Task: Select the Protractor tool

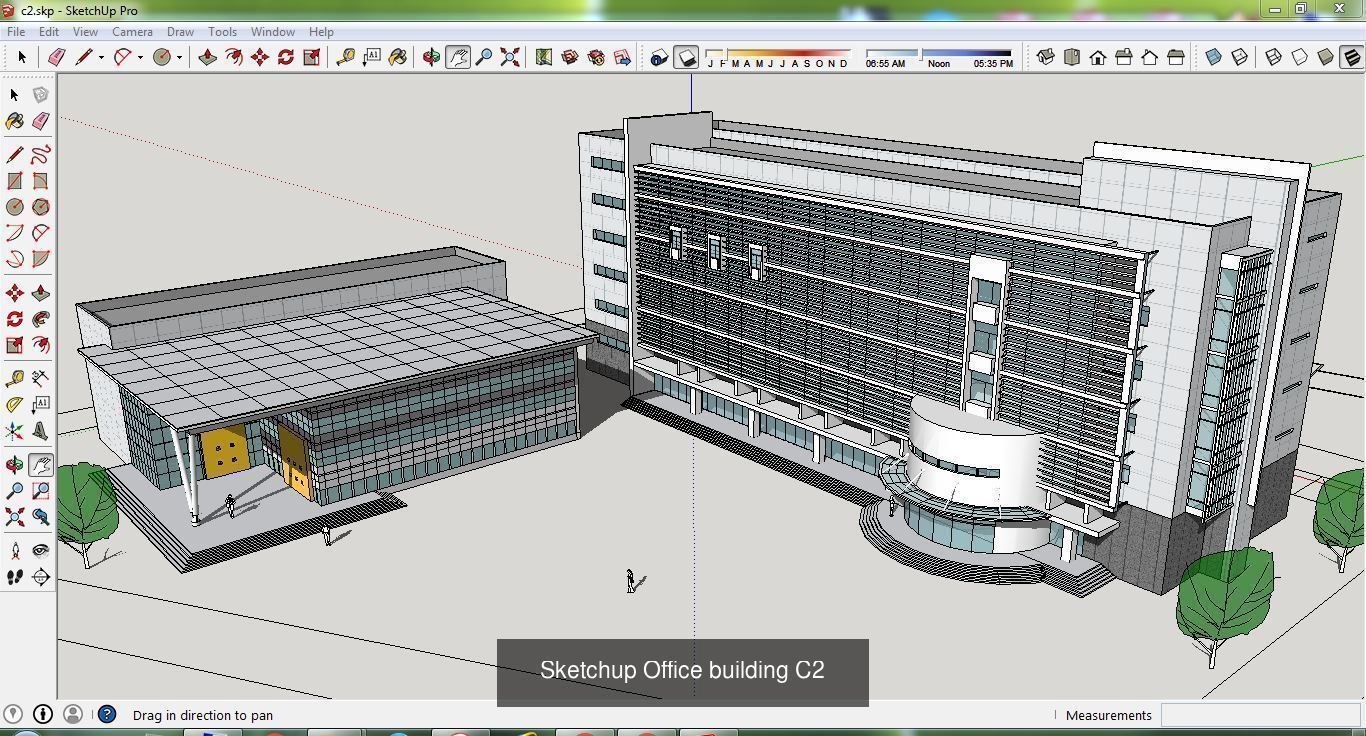Action: click(14, 405)
